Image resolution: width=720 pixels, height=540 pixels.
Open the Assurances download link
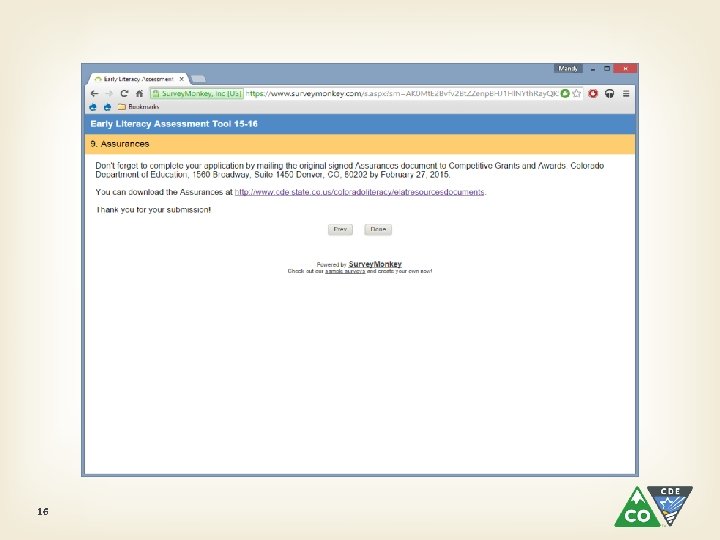(359, 192)
